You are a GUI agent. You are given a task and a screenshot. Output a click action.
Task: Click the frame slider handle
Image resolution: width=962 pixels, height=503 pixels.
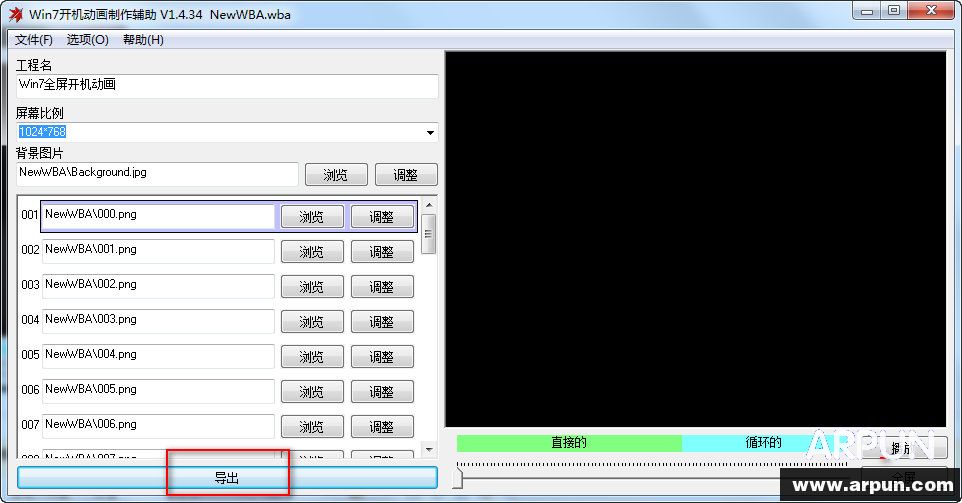458,477
